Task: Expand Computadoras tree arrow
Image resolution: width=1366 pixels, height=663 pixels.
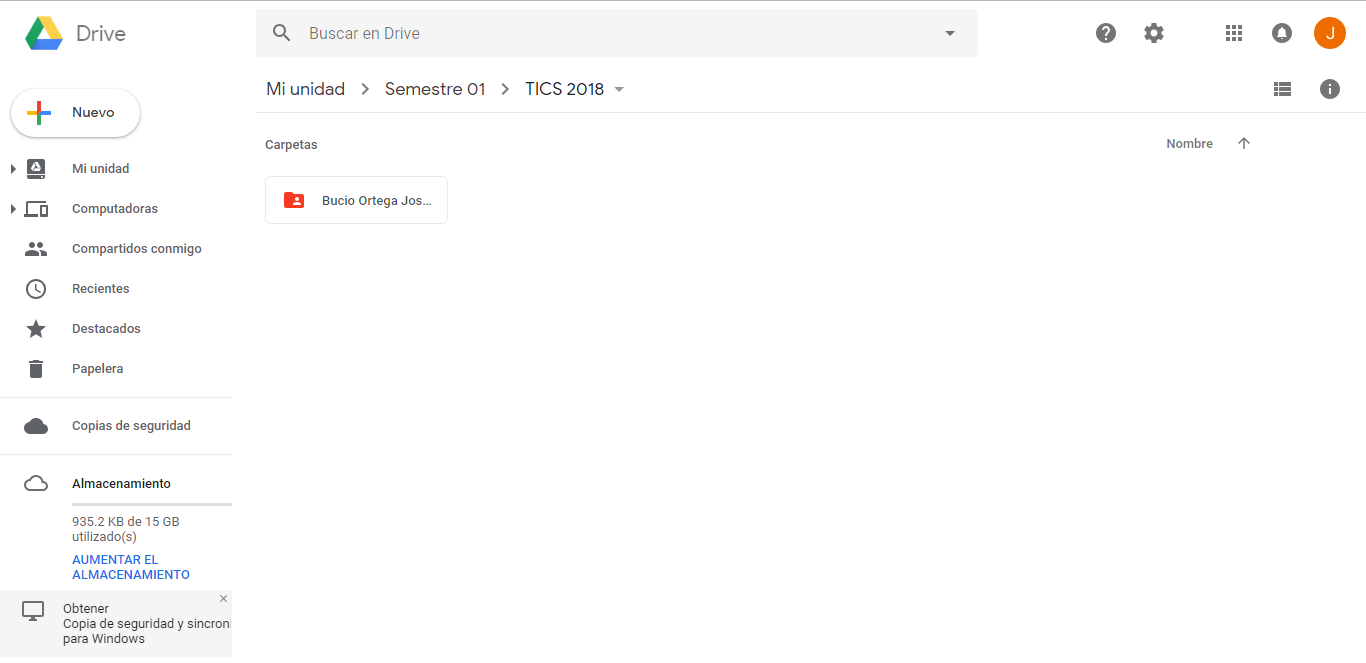Action: click(x=13, y=209)
